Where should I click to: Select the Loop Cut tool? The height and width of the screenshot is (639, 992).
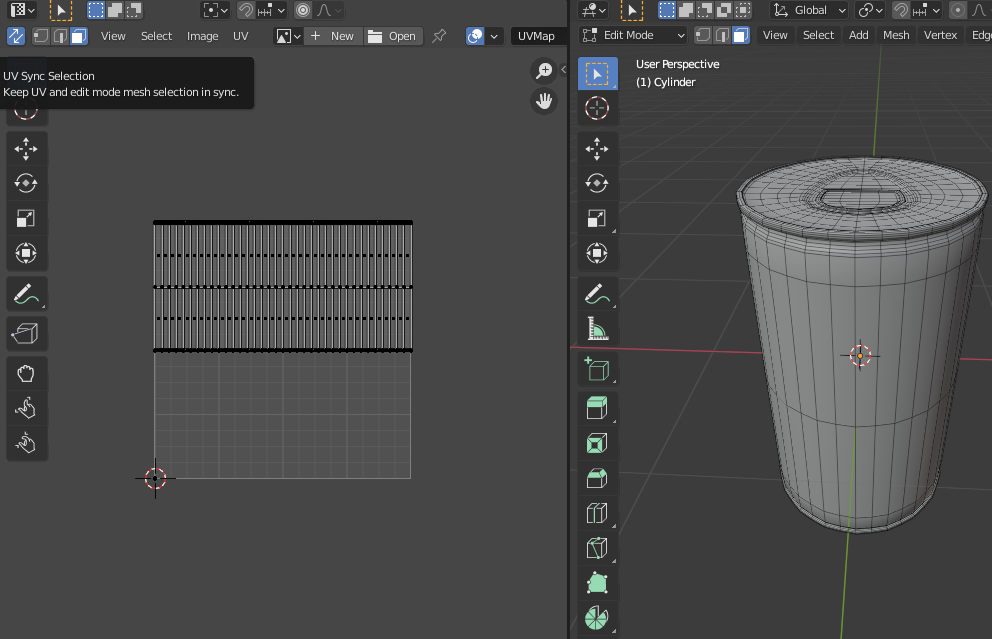pos(597,514)
